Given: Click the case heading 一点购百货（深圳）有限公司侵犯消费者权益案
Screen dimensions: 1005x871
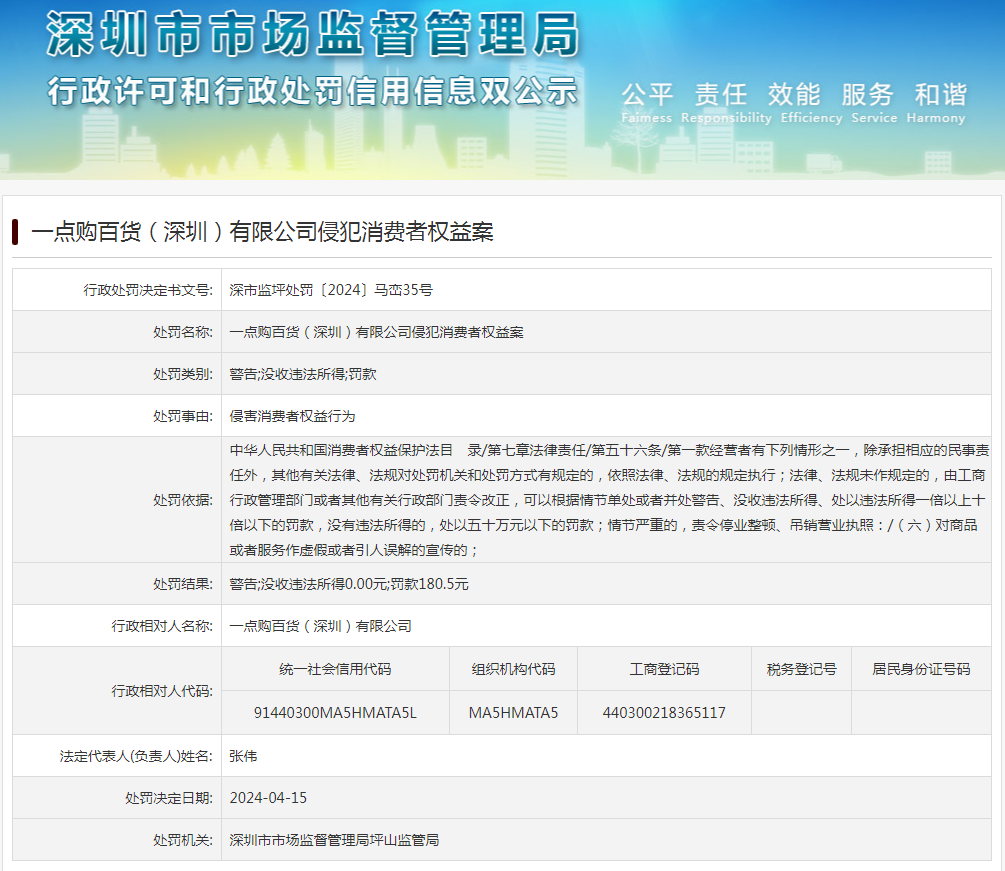Looking at the screenshot, I should [262, 231].
